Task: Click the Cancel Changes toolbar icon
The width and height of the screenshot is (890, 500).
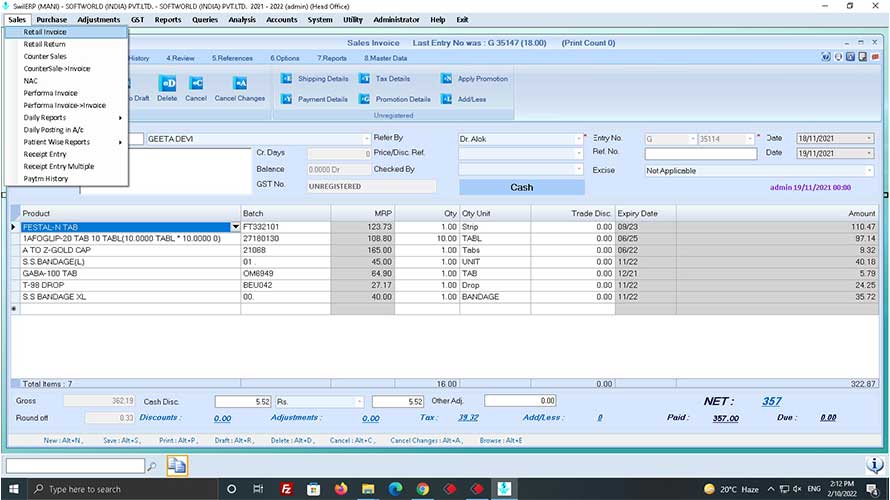Action: point(240,84)
